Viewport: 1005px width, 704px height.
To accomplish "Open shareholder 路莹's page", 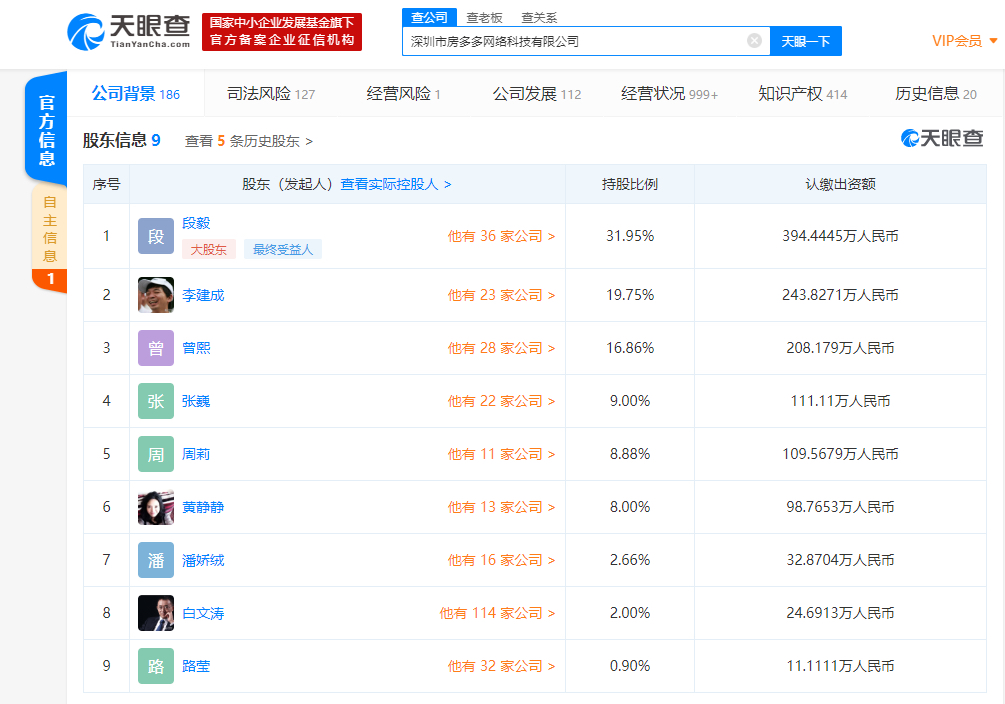I will [x=196, y=666].
